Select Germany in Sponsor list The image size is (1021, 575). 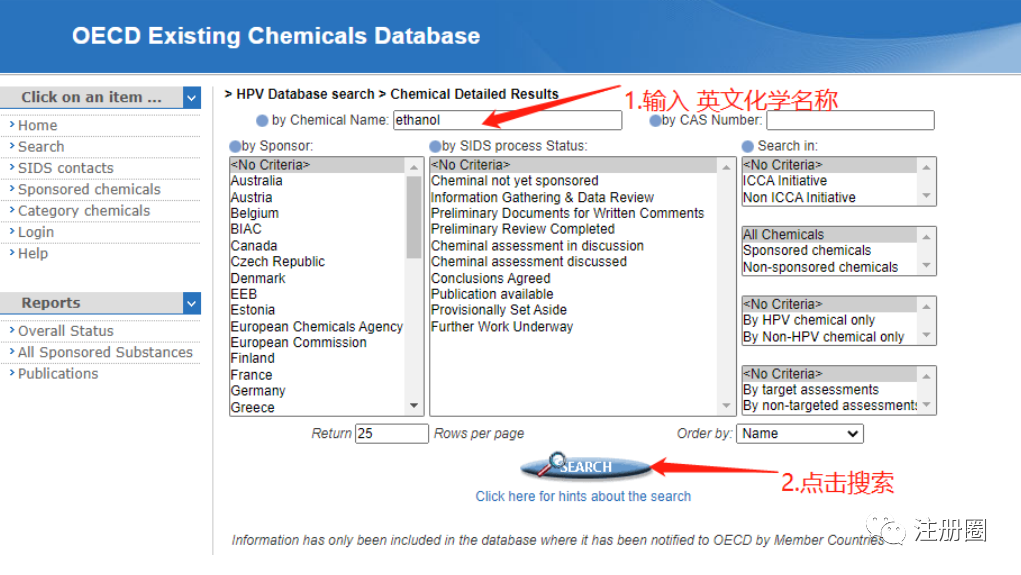[258, 391]
